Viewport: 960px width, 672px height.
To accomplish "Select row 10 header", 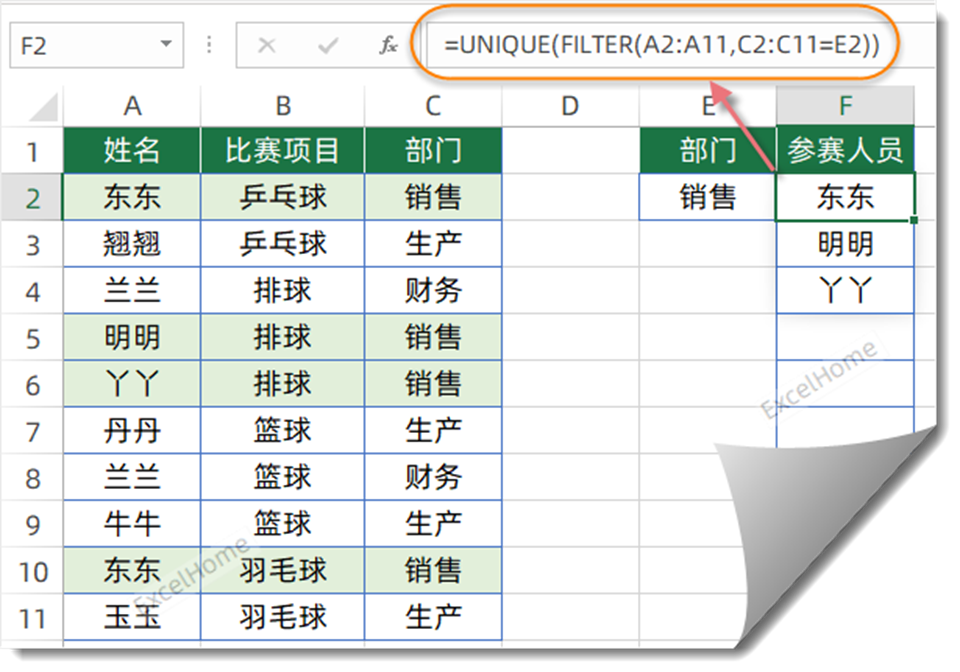I will click(33, 571).
